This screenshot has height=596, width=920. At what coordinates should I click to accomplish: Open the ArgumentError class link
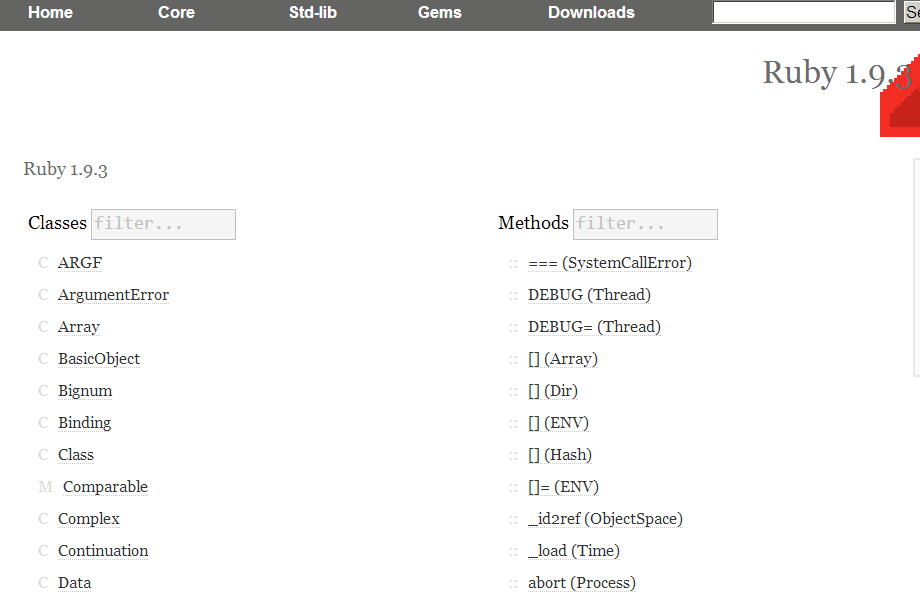point(113,295)
